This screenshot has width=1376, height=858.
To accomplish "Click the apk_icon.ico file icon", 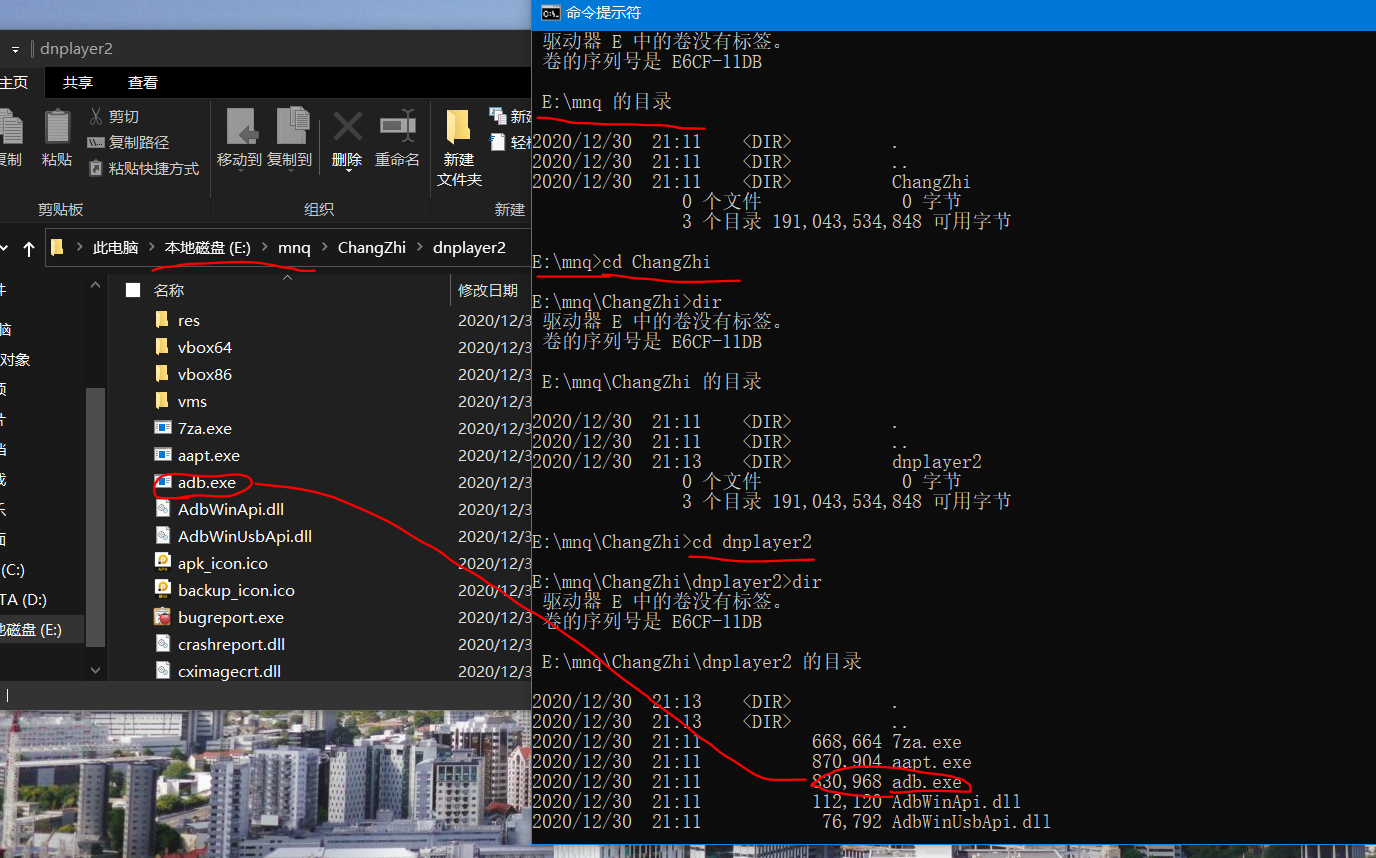I will click(162, 563).
